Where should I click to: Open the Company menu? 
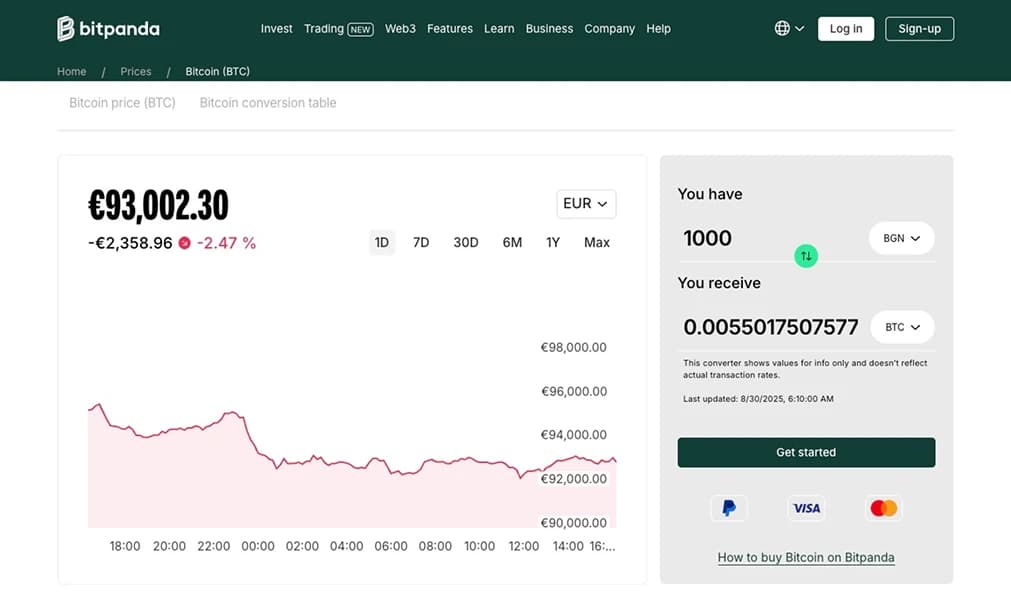pyautogui.click(x=609, y=28)
